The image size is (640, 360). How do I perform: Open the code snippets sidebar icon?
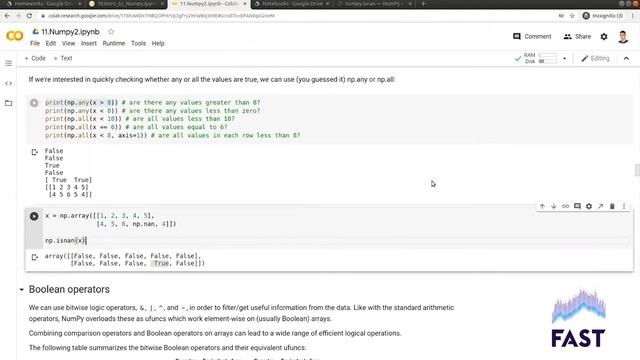(x=9, y=83)
